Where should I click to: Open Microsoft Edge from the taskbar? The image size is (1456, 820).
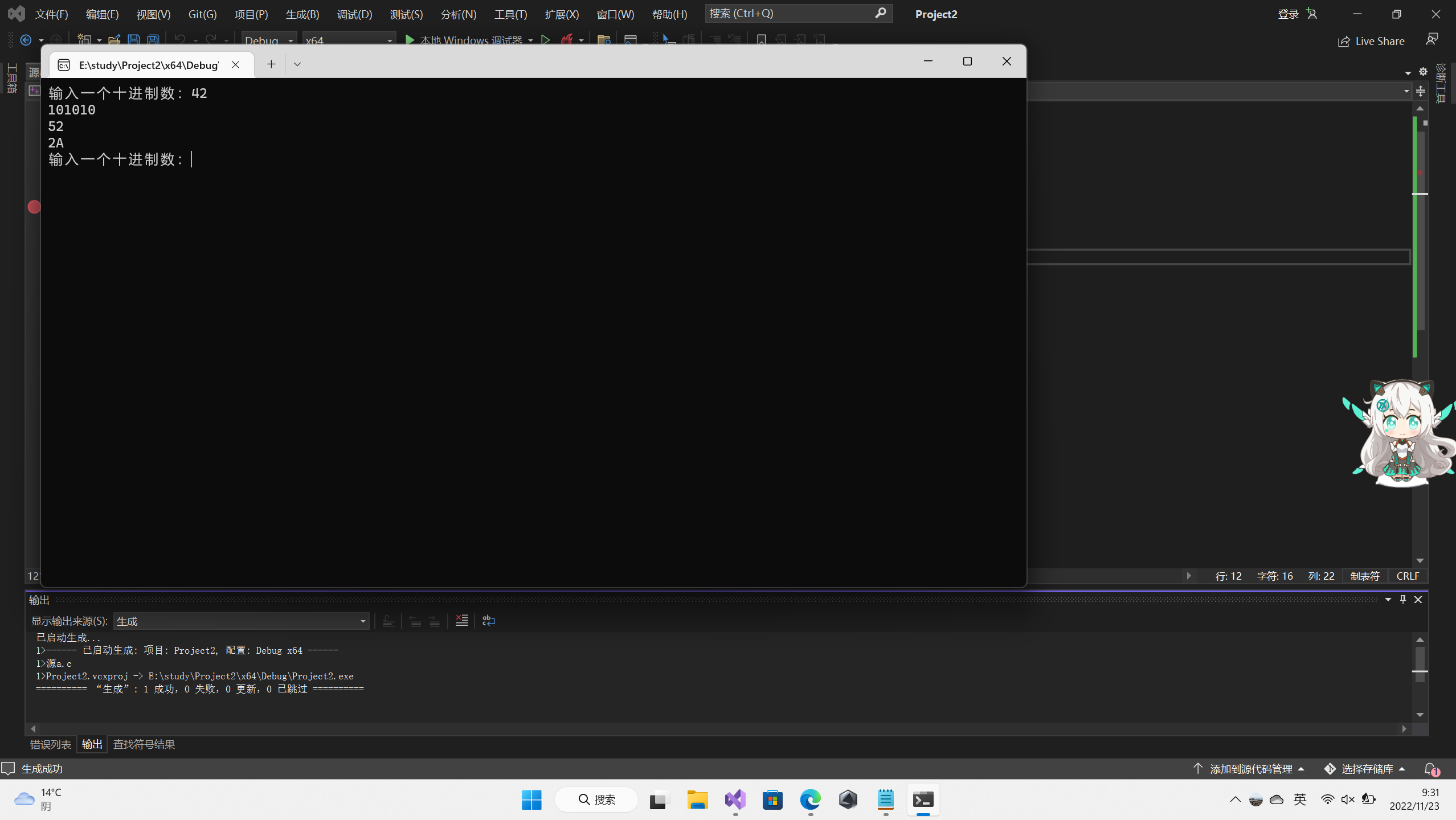pyautogui.click(x=810, y=800)
